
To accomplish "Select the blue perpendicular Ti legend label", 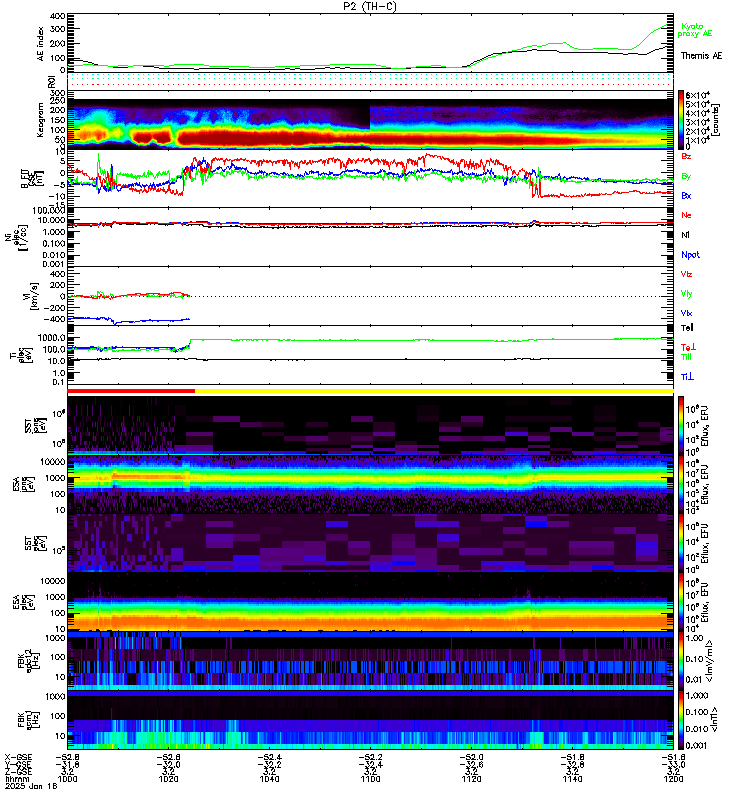I will pos(687,377).
